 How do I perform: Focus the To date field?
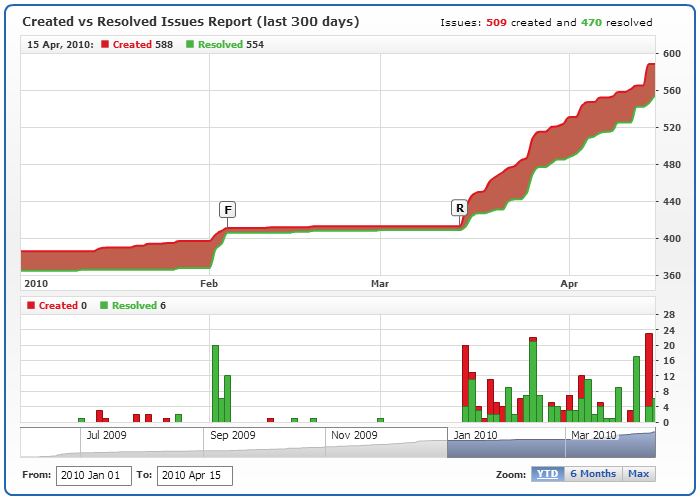(x=194, y=475)
